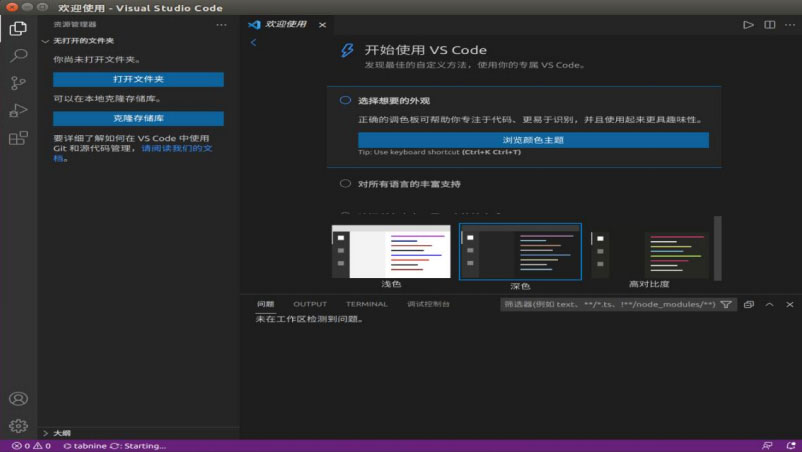Close the 欢迎使用 tab
The width and height of the screenshot is (802, 452).
[x=322, y=25]
